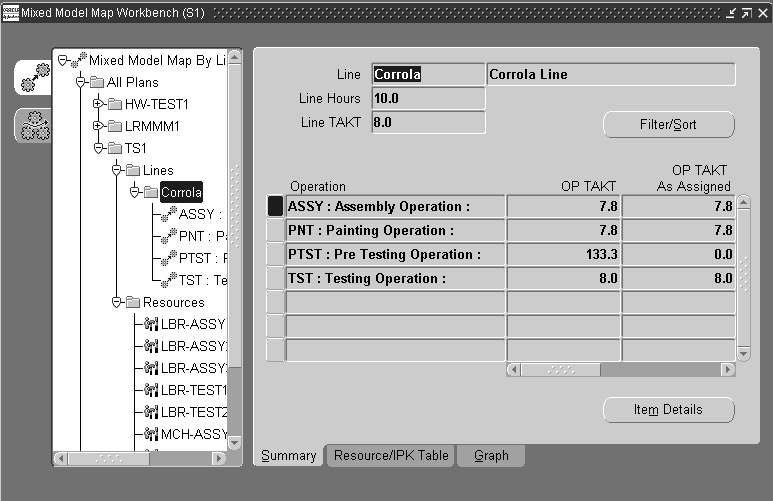
Task: Click PNT : Painting Operation cell
Action: [395, 230]
